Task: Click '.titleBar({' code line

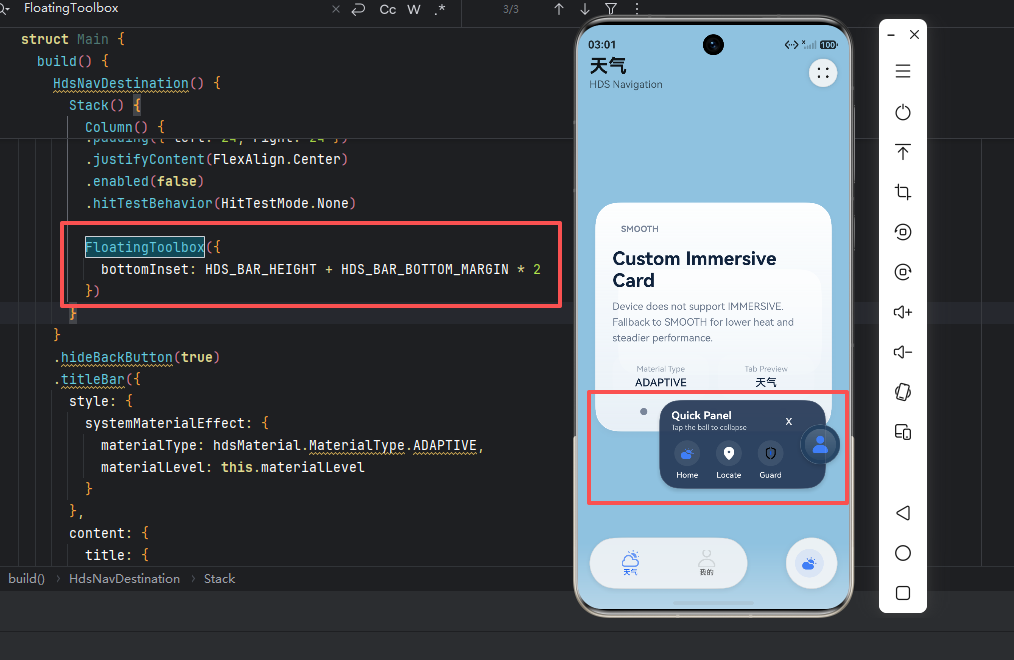Action: pos(97,379)
